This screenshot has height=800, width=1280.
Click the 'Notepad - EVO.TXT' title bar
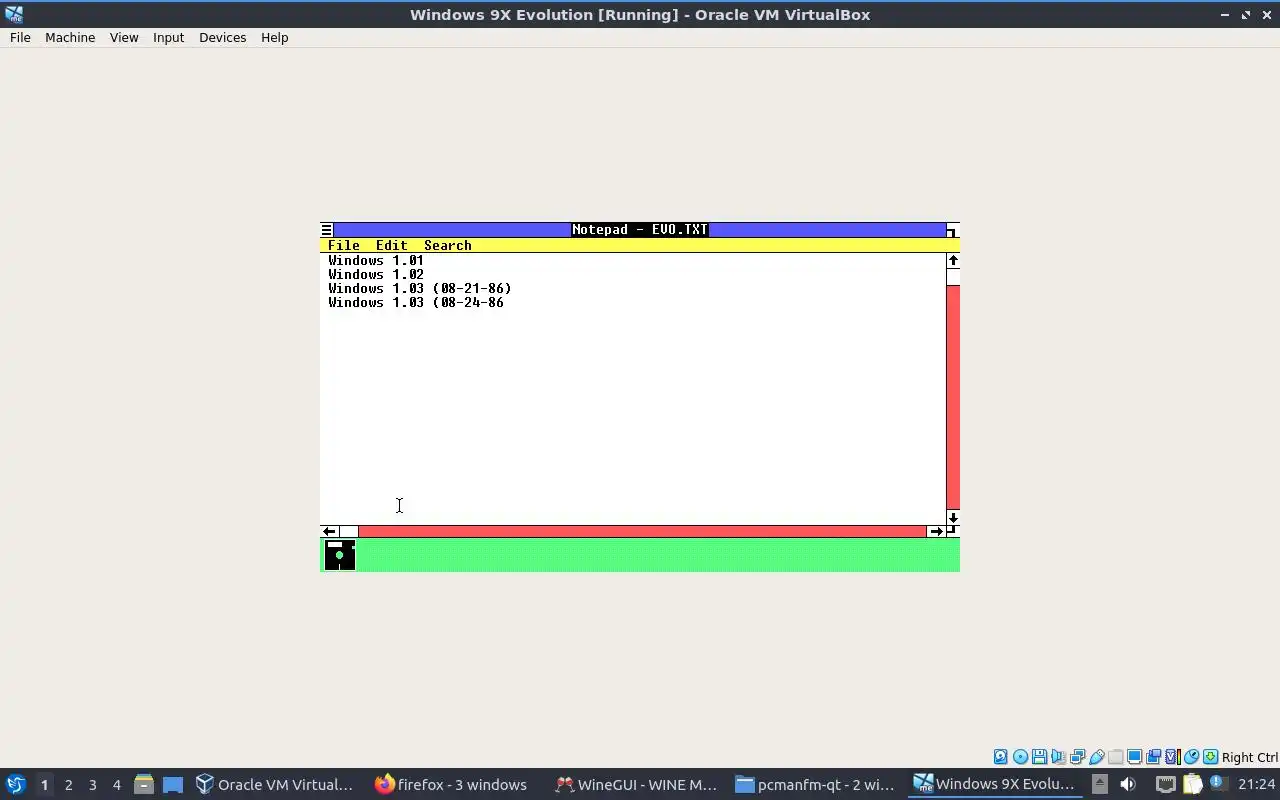[x=640, y=230]
